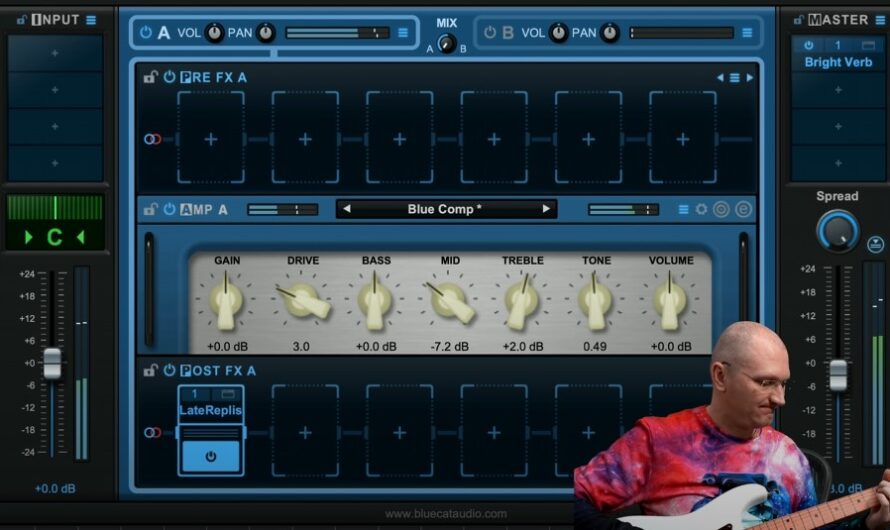This screenshot has width=890, height=530.
Task: Adjust channel A PAN knob
Action: click(x=266, y=33)
